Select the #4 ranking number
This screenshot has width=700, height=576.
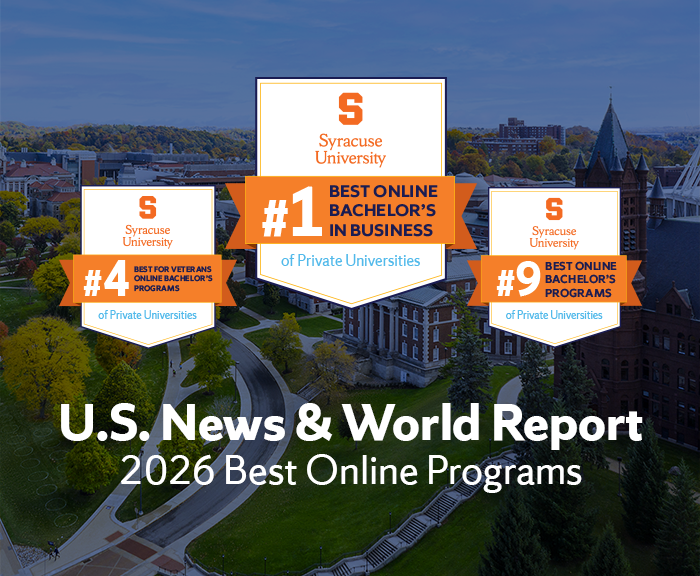pyautogui.click(x=106, y=281)
